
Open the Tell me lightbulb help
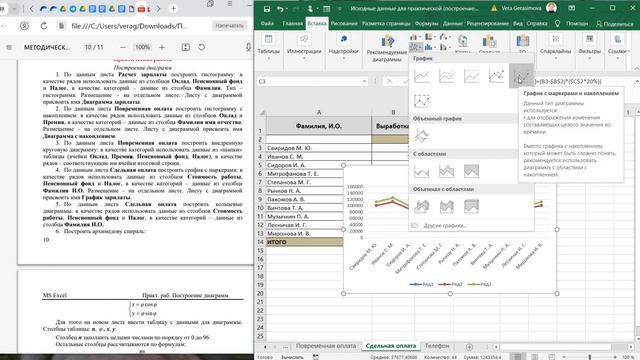pyautogui.click(x=557, y=24)
